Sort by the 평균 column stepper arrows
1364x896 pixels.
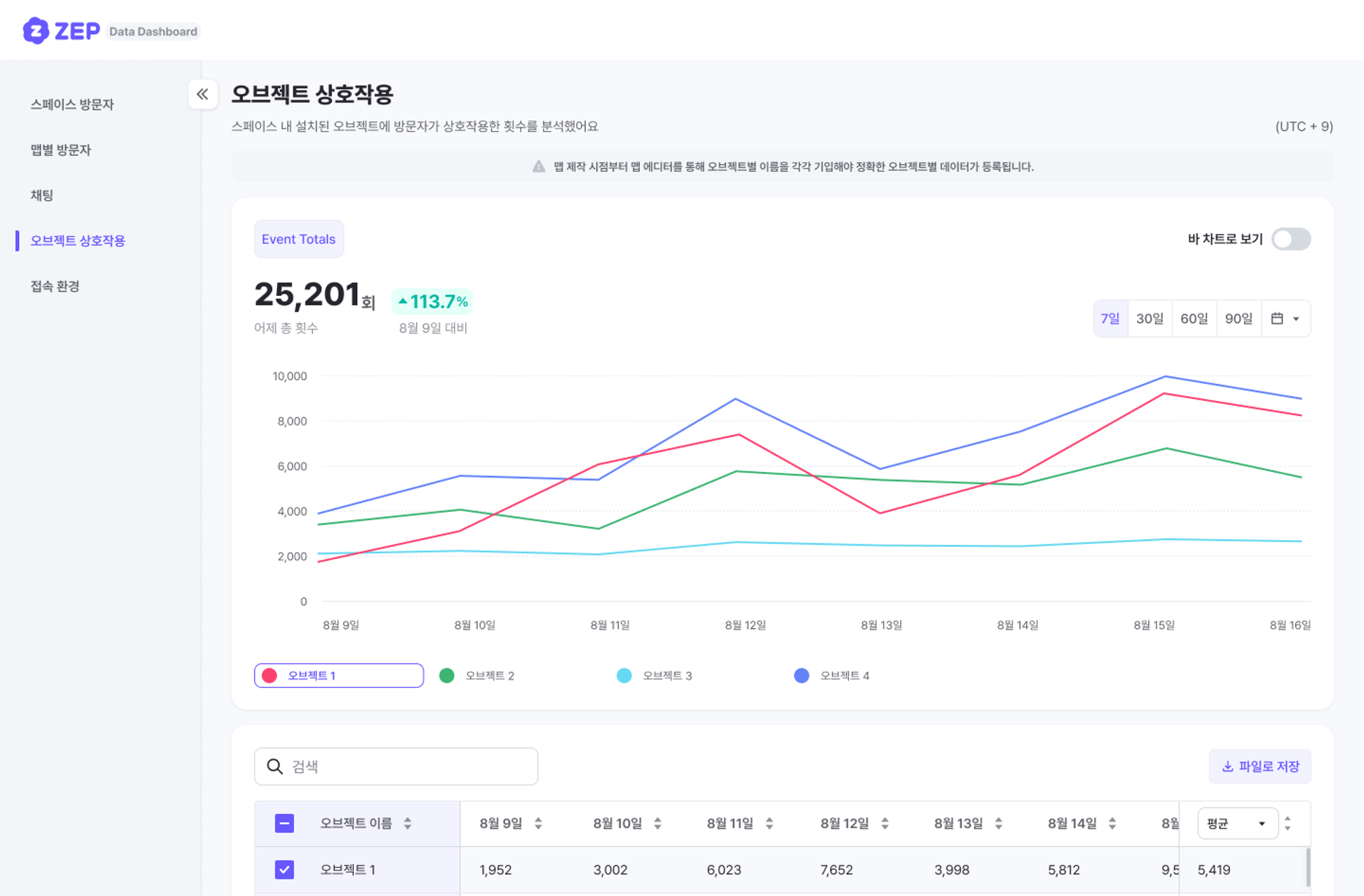click(x=1288, y=823)
